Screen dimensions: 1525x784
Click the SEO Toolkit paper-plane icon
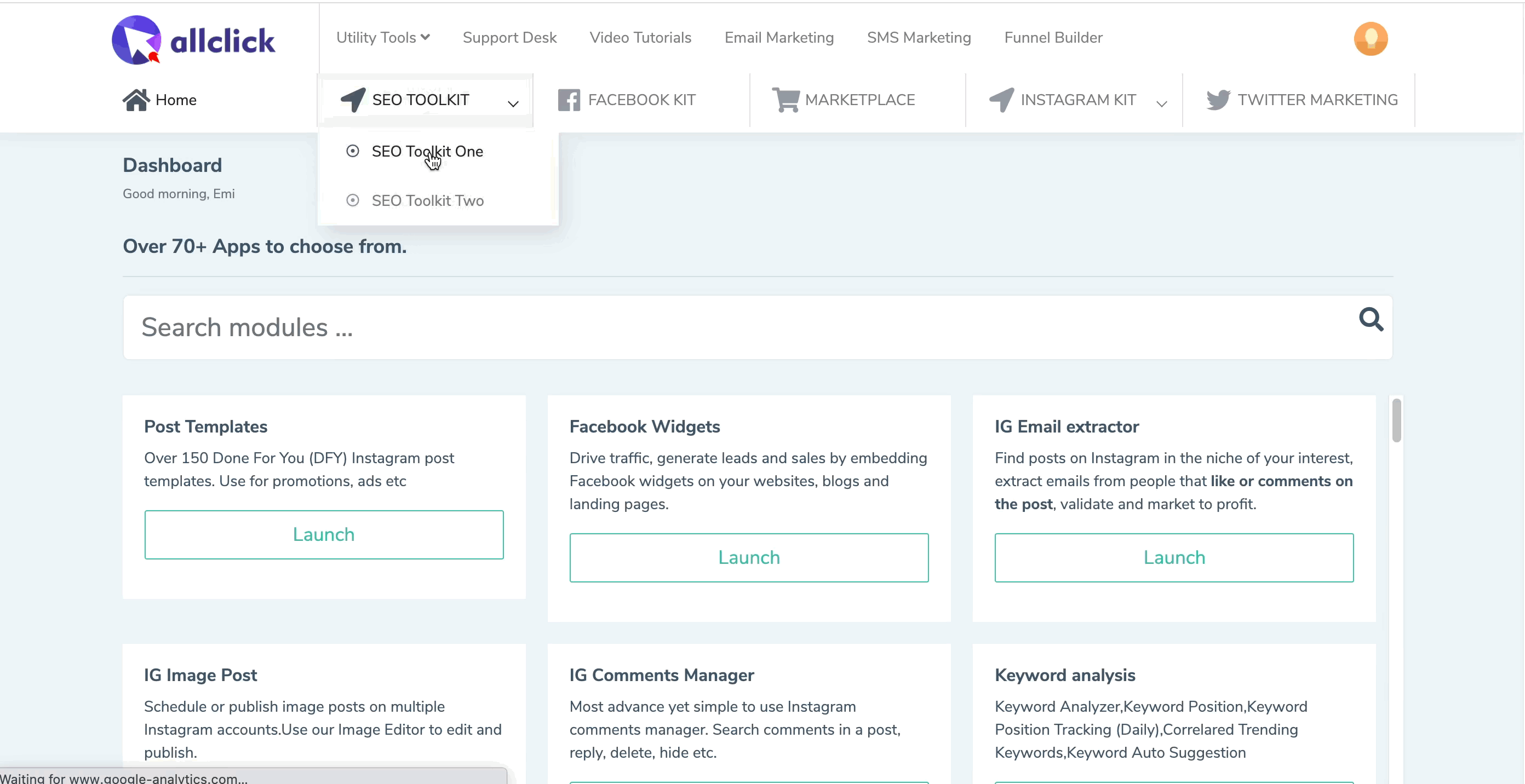(x=353, y=100)
